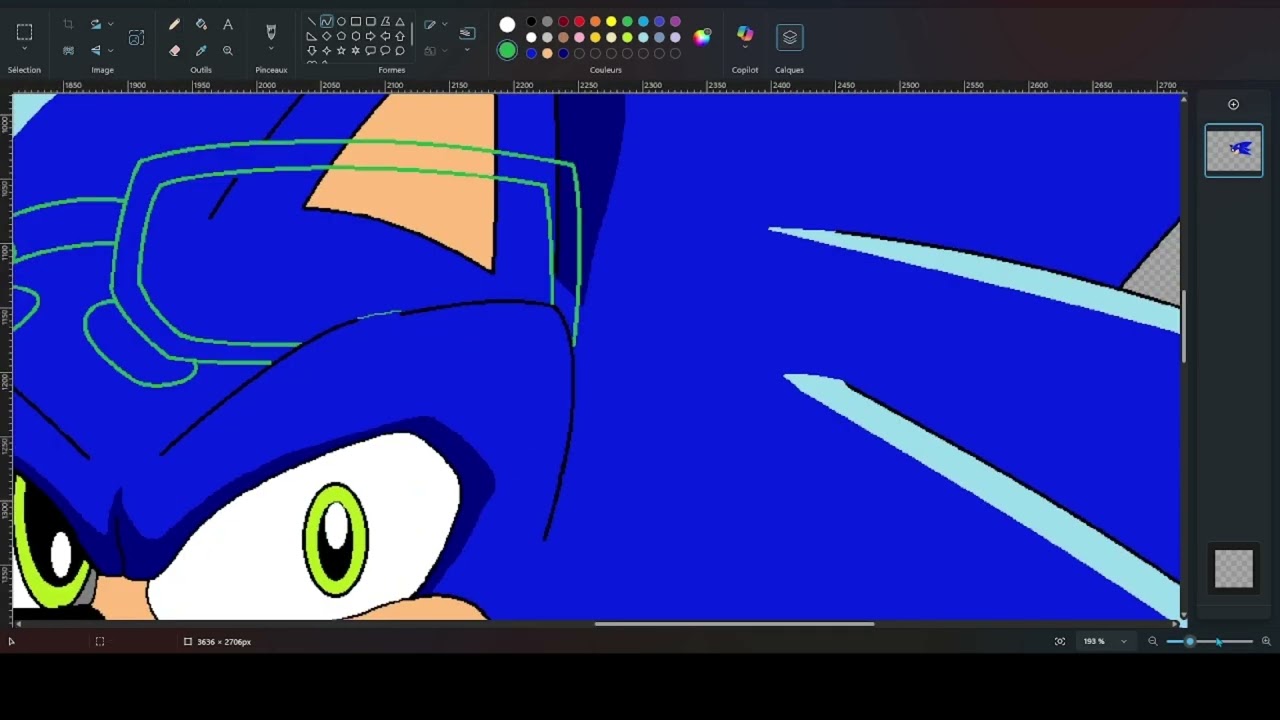Click the crop image icon

point(68,24)
